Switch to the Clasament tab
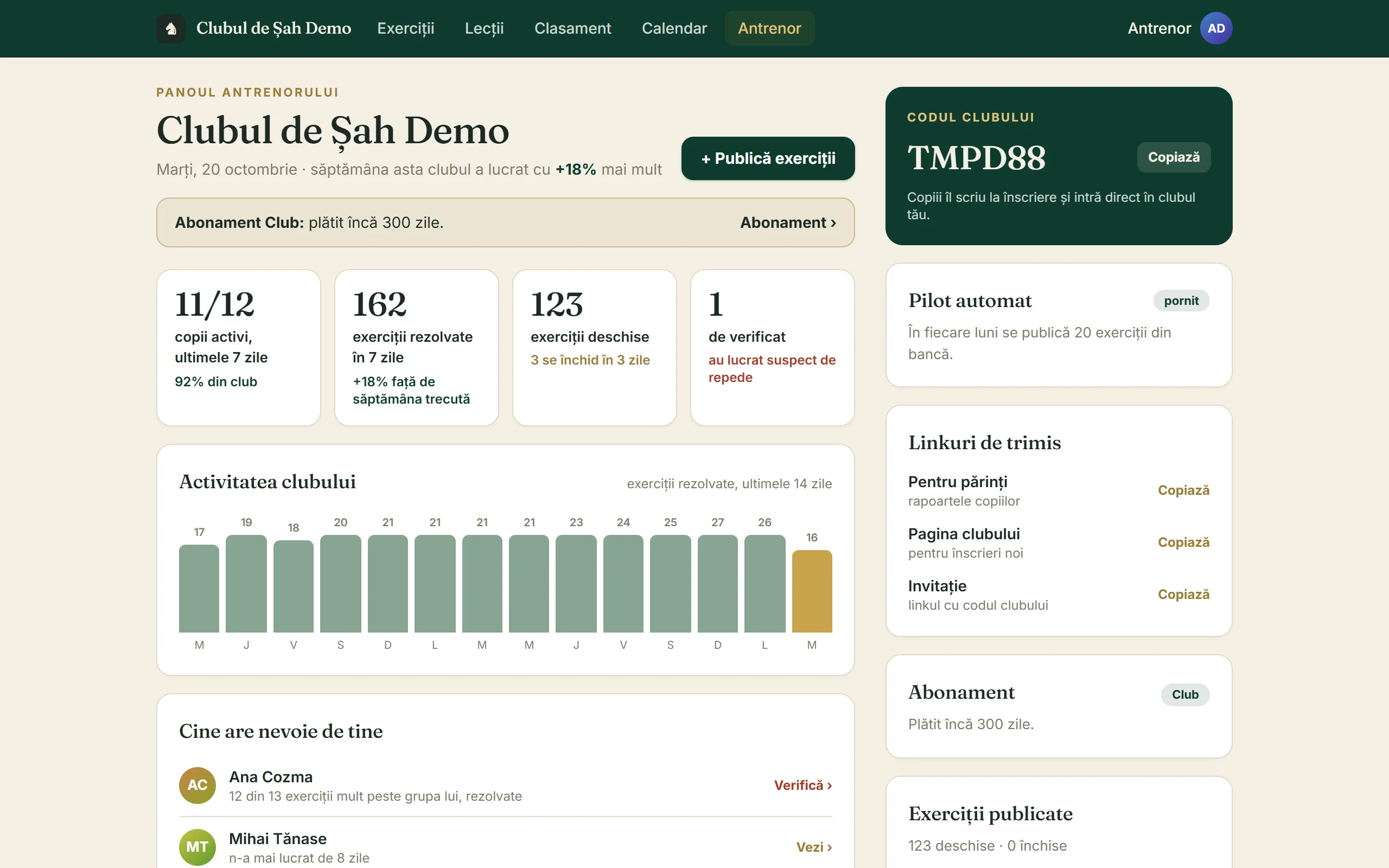The width and height of the screenshot is (1389, 868). click(572, 28)
